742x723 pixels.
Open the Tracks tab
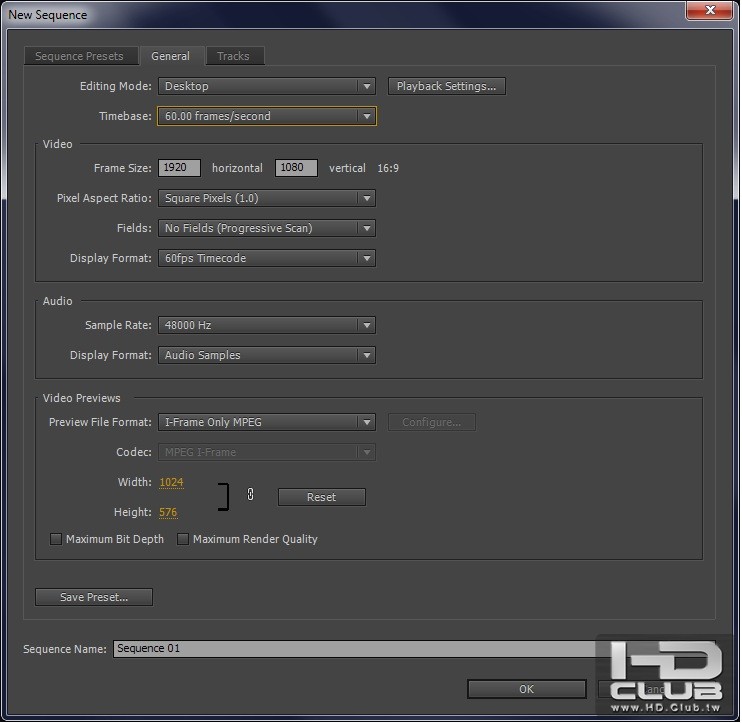click(x=234, y=56)
